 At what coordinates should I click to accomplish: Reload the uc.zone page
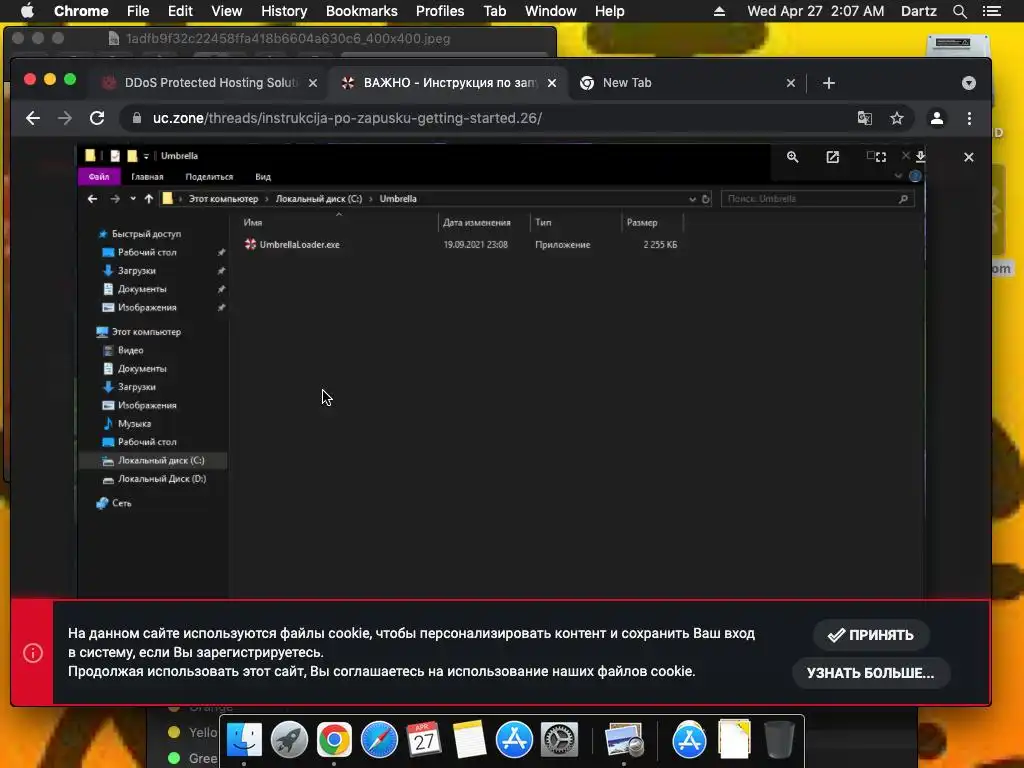97,118
